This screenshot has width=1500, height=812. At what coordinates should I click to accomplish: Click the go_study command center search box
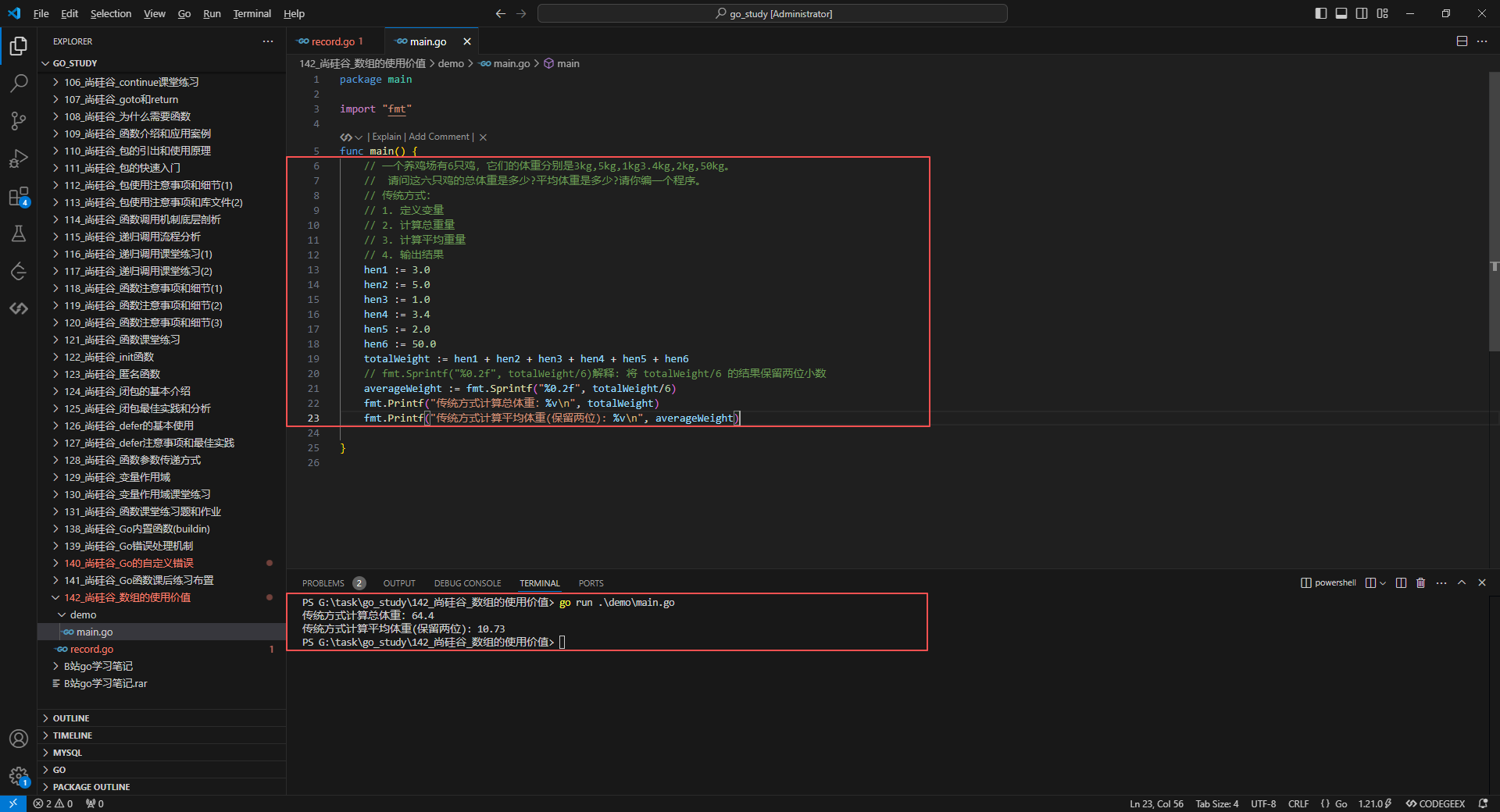point(773,13)
